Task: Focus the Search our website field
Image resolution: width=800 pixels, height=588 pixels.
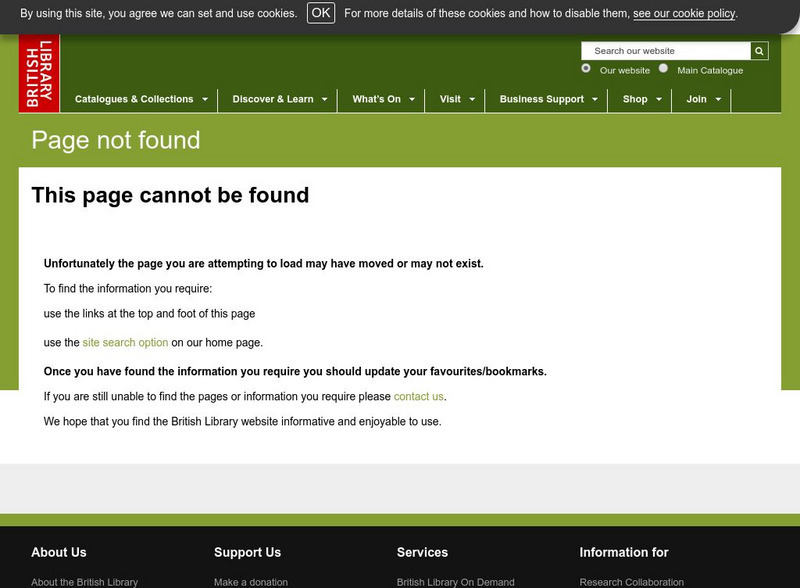Action: tap(666, 51)
